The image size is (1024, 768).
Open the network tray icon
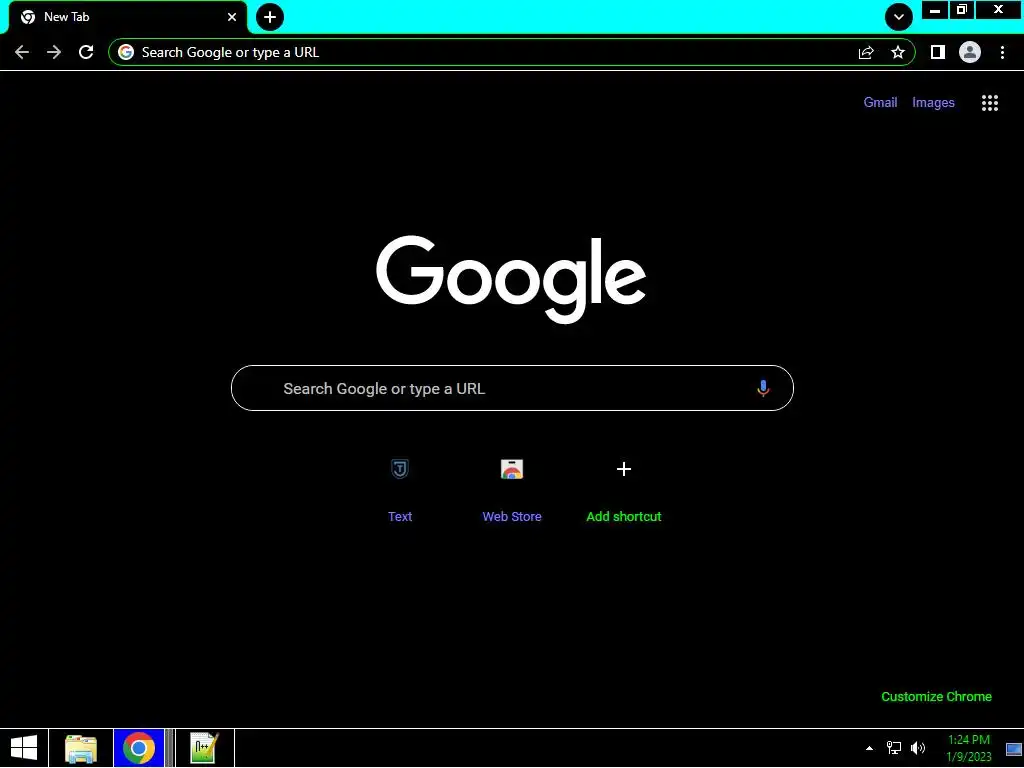point(894,748)
